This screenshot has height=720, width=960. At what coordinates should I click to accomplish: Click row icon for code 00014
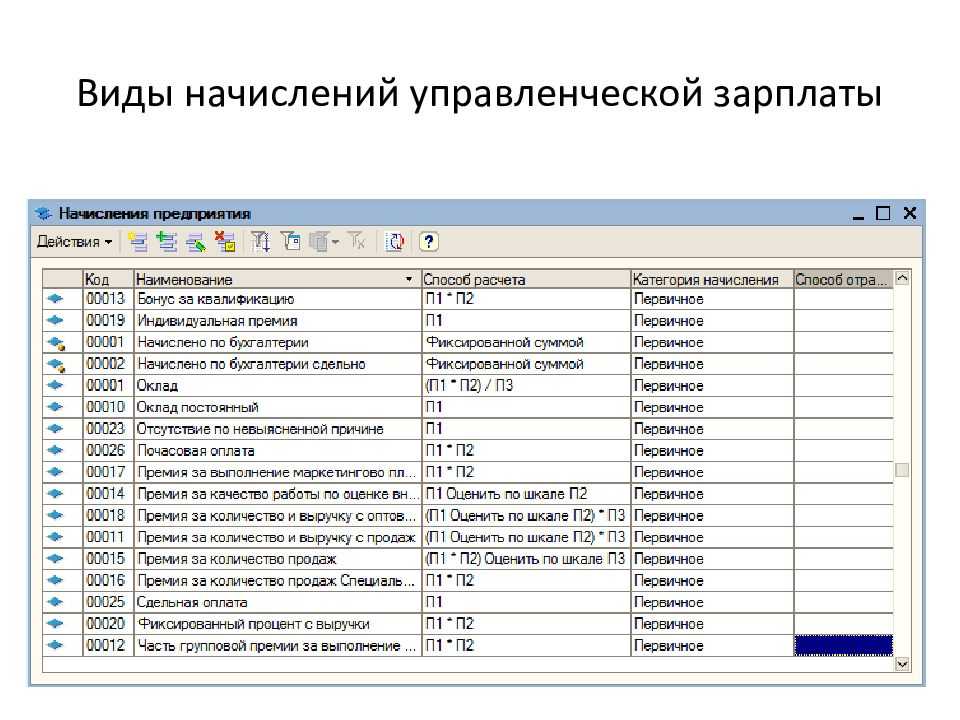tap(56, 493)
